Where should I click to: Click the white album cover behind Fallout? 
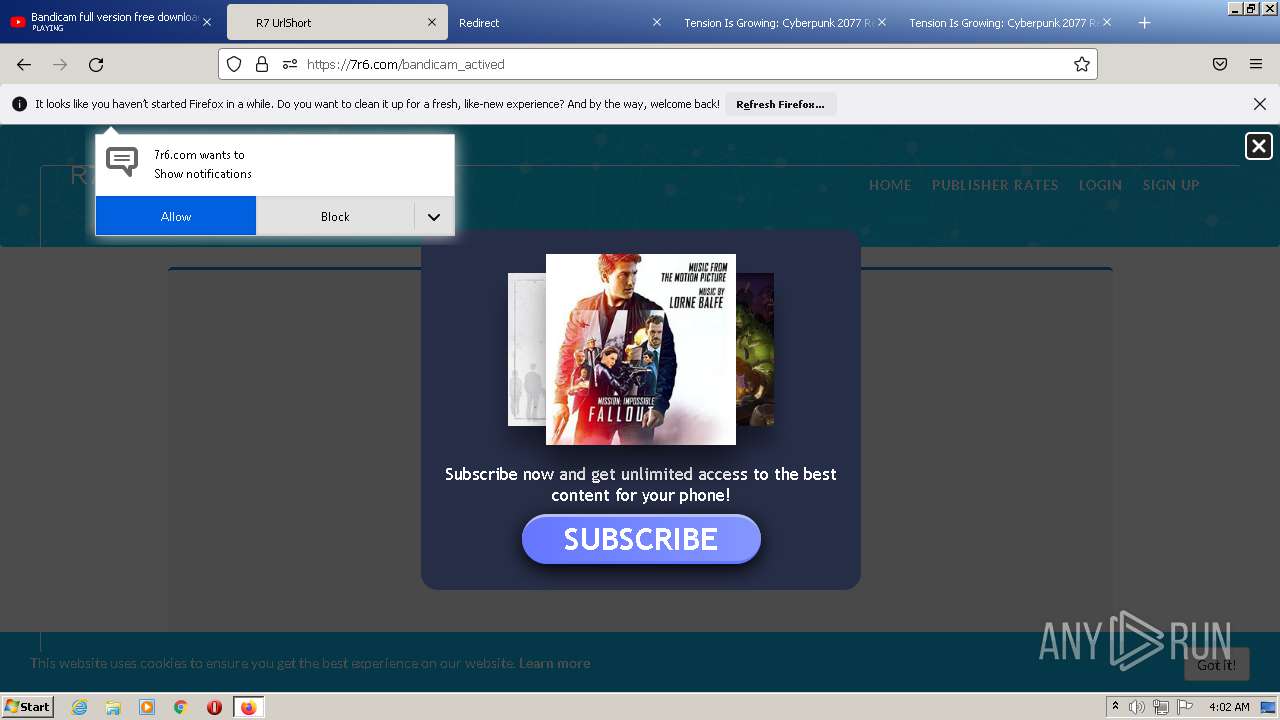coord(527,349)
